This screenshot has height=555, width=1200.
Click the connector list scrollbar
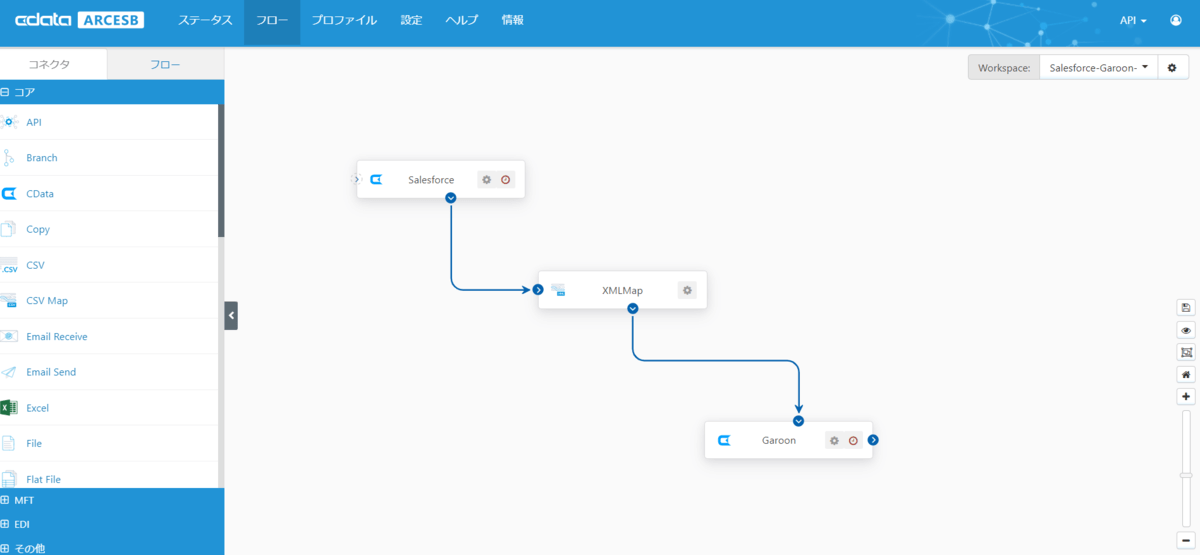pos(221,170)
